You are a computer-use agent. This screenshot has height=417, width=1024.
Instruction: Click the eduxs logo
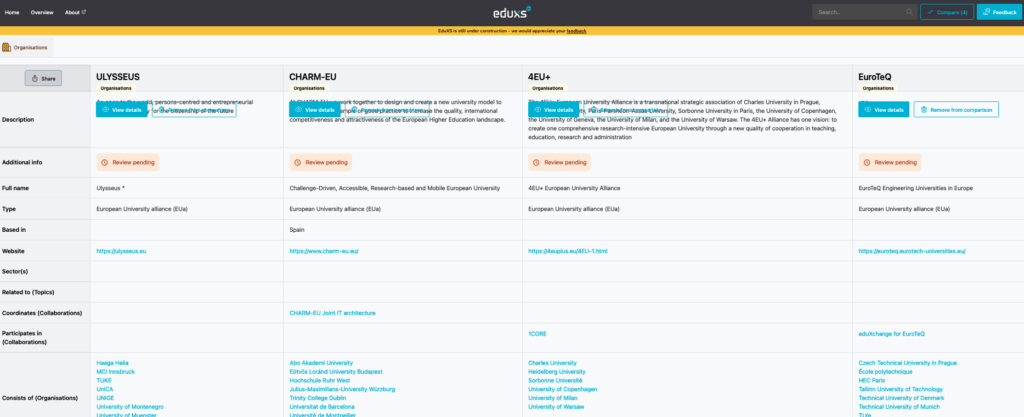512,12
